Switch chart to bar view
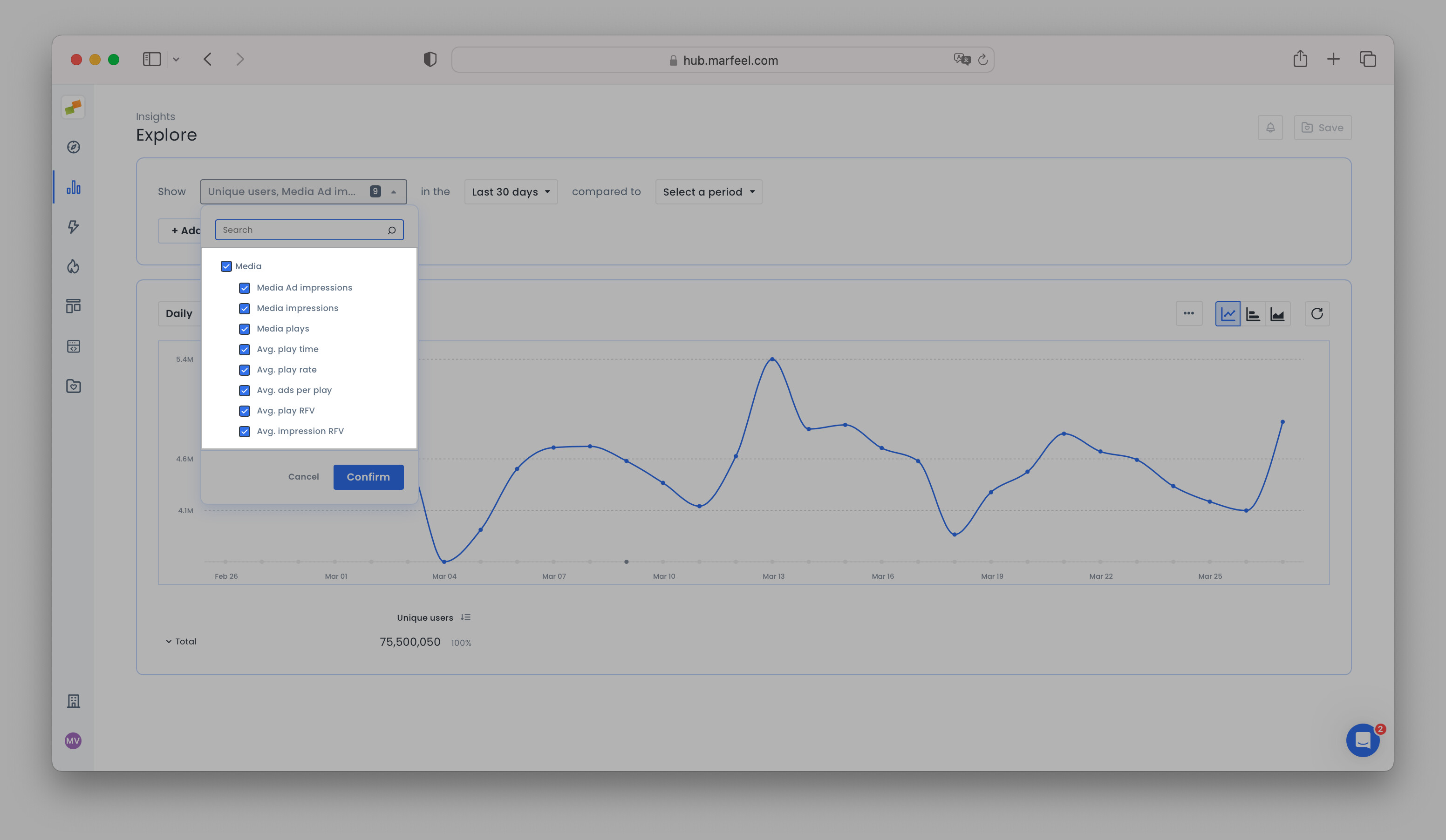 tap(1253, 314)
